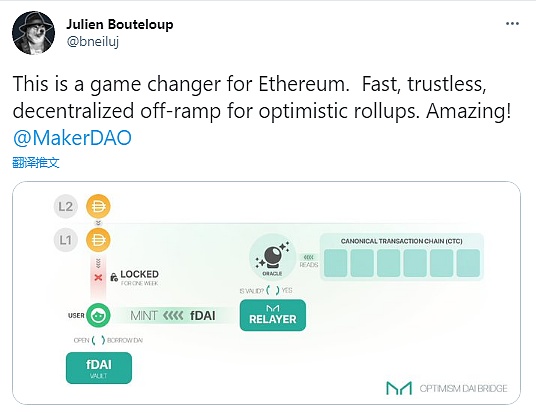Screen dimensions: 536x413
Task: Click the orange DAI coin next to L1
Action: coord(98,240)
